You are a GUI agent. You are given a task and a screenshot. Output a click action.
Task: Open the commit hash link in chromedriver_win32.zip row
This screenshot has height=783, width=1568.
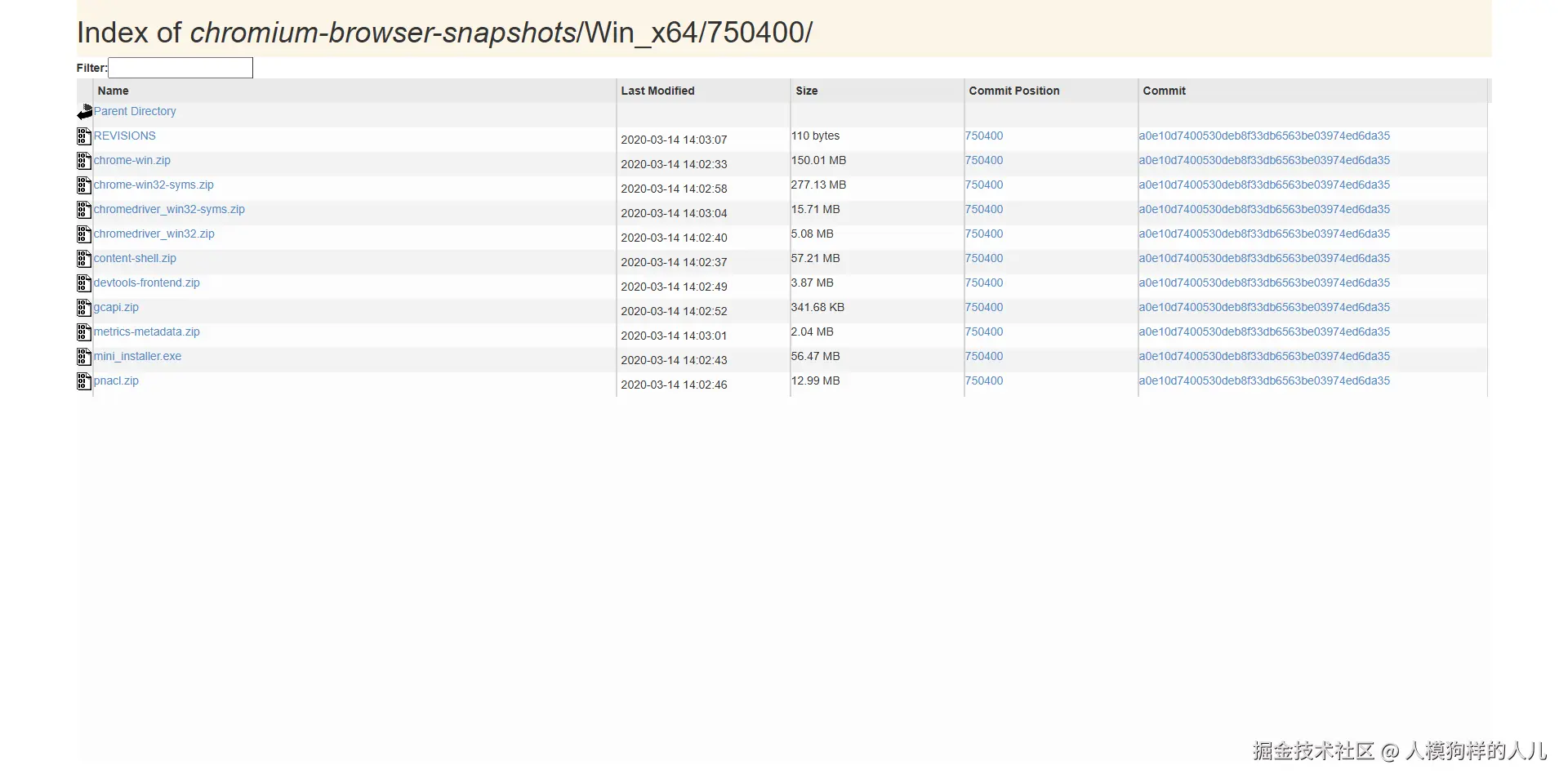click(x=1264, y=234)
